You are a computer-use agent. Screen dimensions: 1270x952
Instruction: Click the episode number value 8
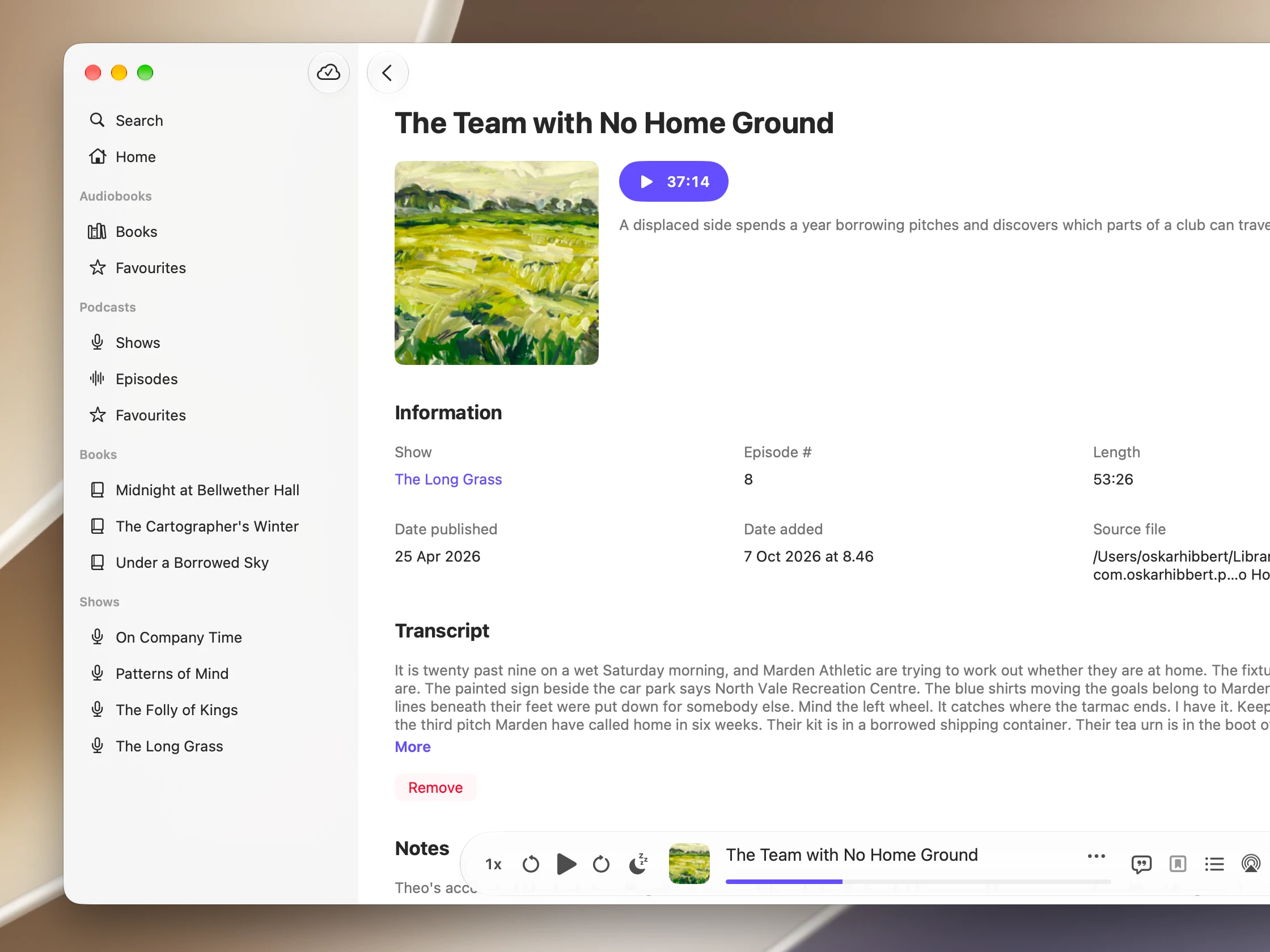point(748,479)
